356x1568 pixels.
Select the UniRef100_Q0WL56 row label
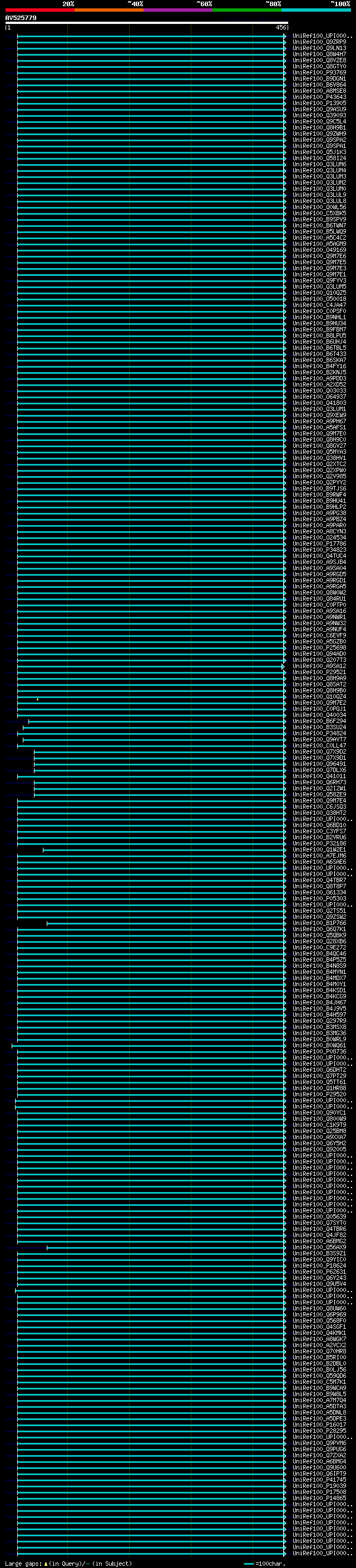click(x=319, y=207)
